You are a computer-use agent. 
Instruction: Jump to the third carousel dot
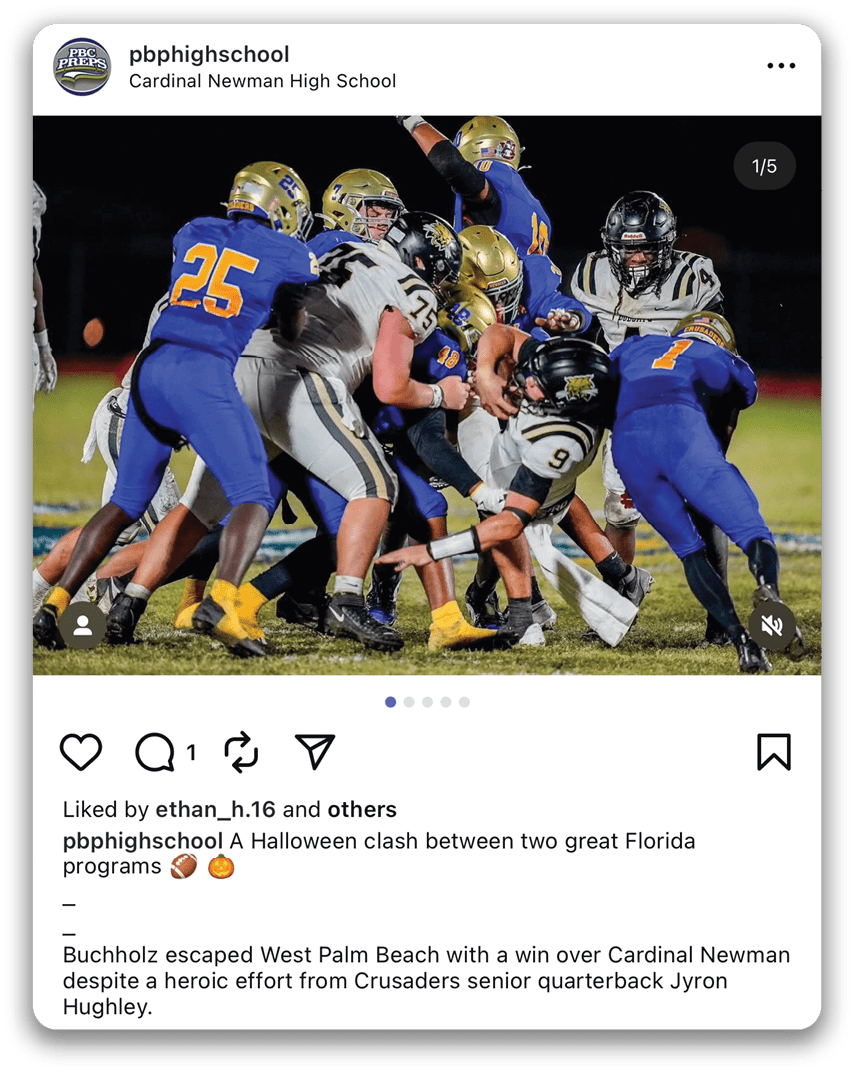coord(427,702)
